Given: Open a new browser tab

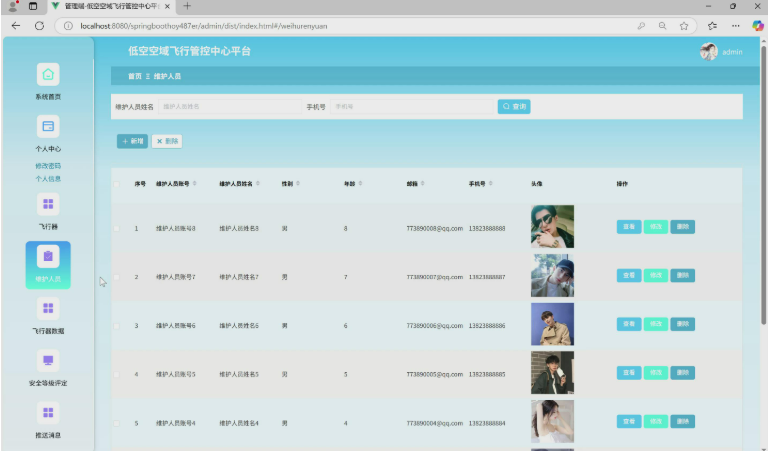Looking at the screenshot, I should [187, 6].
